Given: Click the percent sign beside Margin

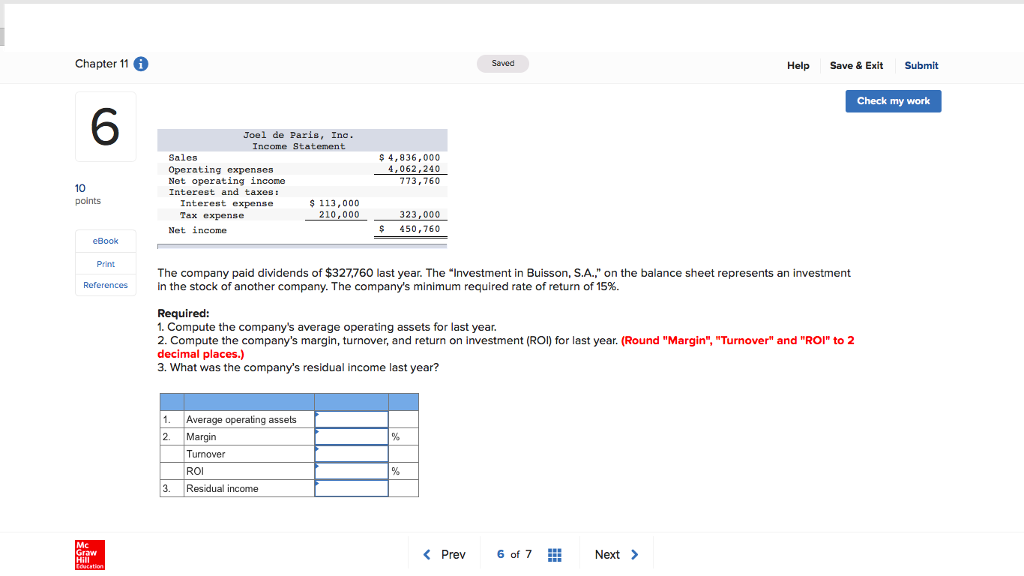Looking at the screenshot, I should [395, 437].
